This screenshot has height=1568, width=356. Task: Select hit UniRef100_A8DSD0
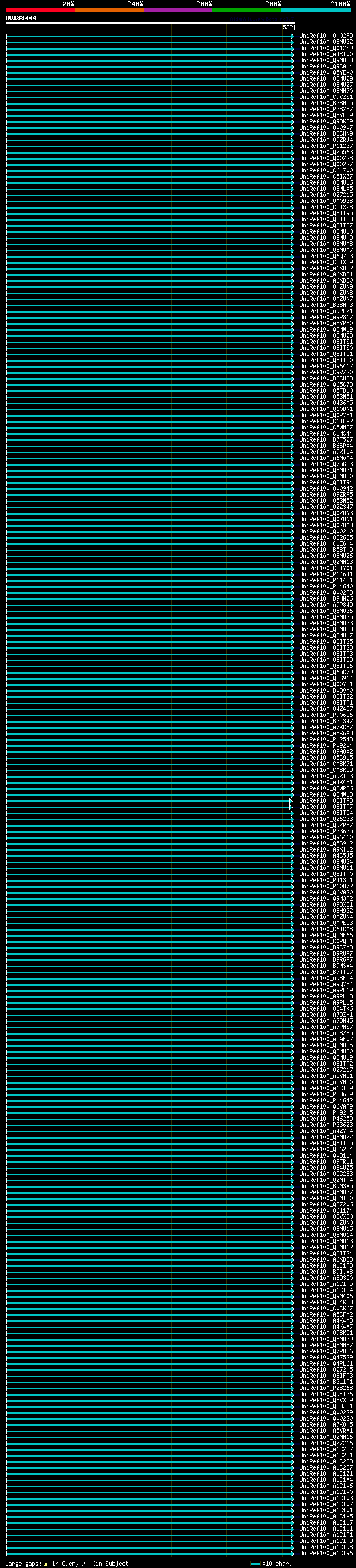[x=326, y=1278]
